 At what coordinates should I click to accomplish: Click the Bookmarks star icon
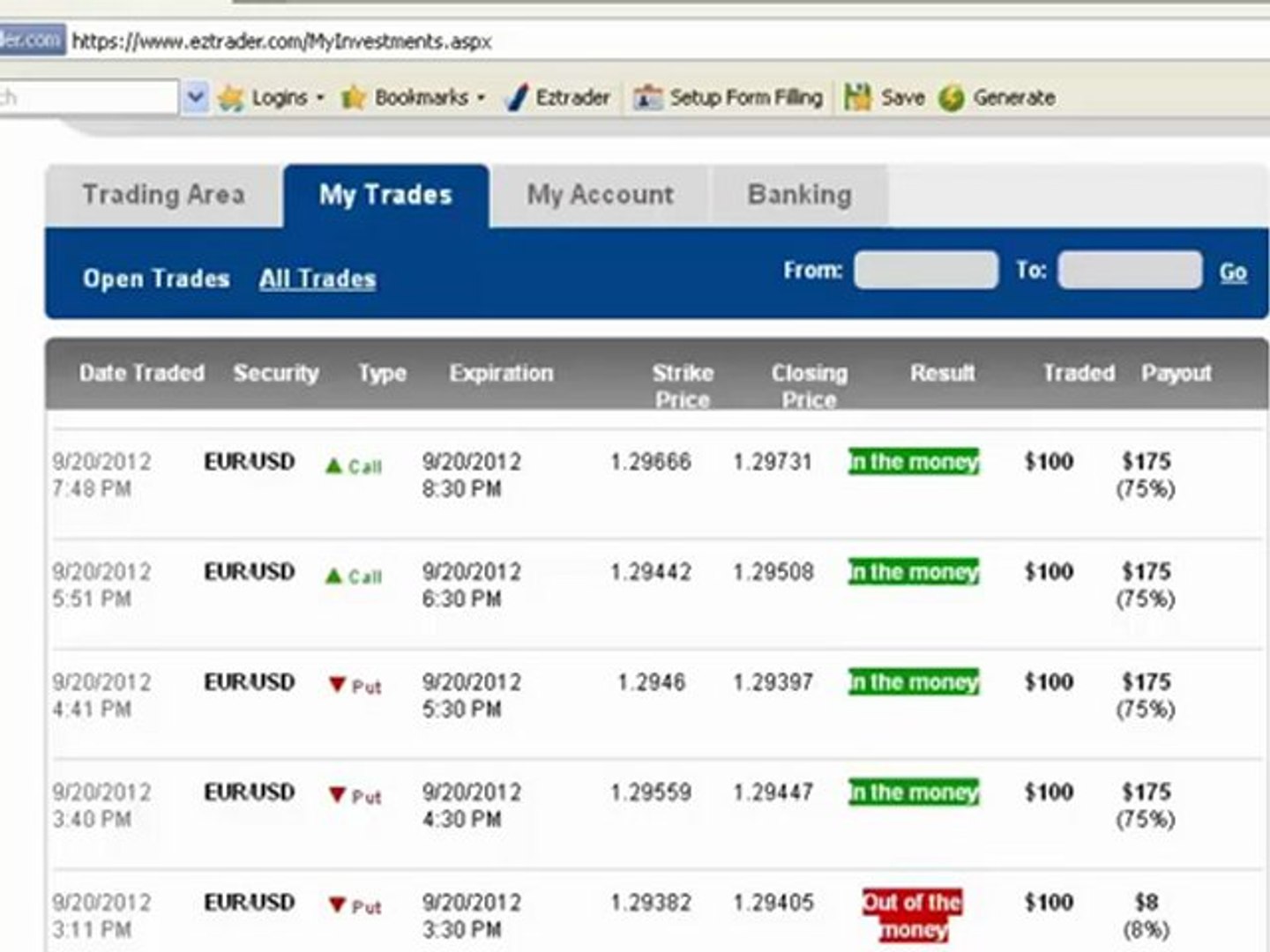(x=353, y=98)
